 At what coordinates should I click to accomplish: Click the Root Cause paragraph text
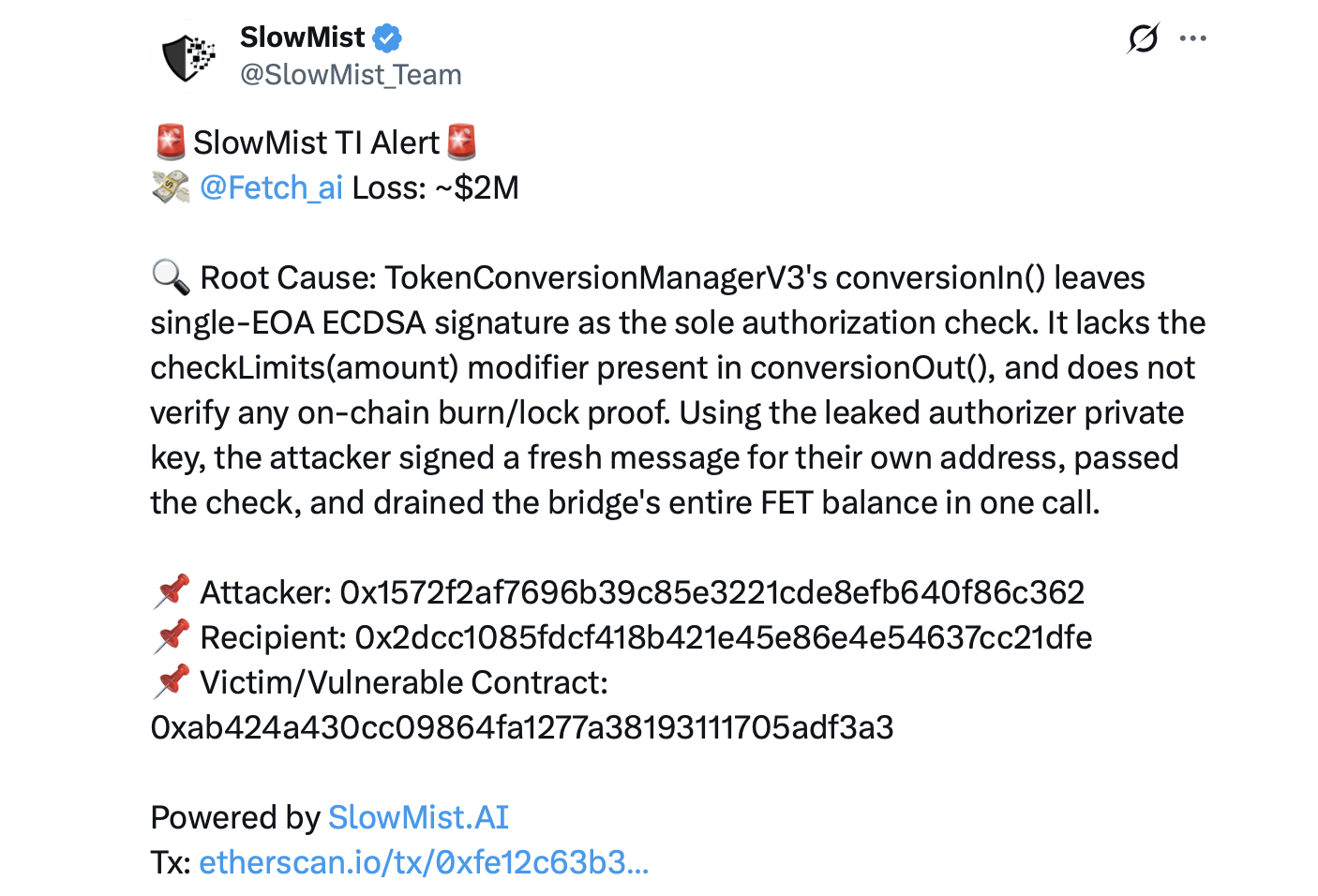(x=678, y=390)
